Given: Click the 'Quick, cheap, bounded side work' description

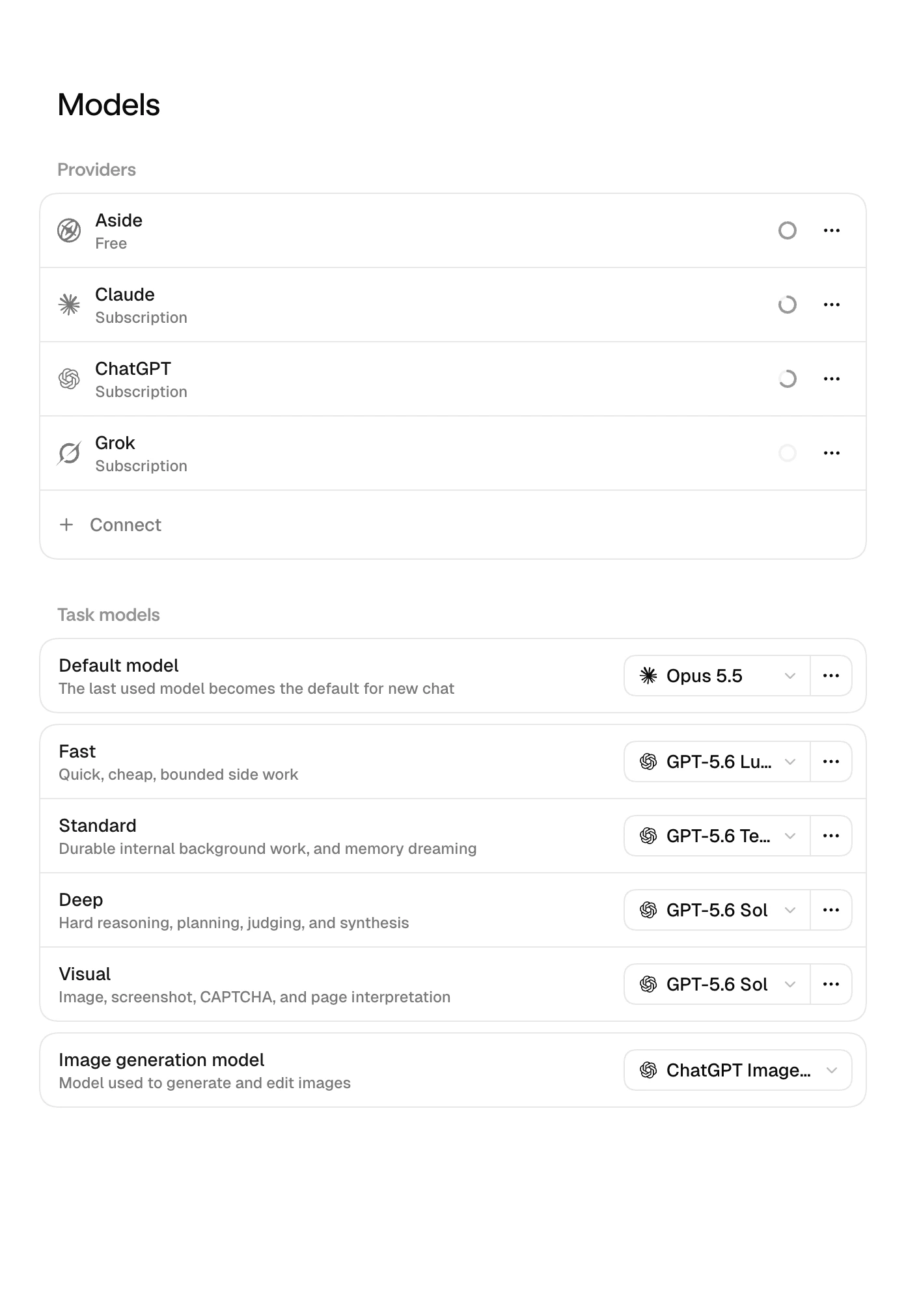Looking at the screenshot, I should tap(178, 775).
